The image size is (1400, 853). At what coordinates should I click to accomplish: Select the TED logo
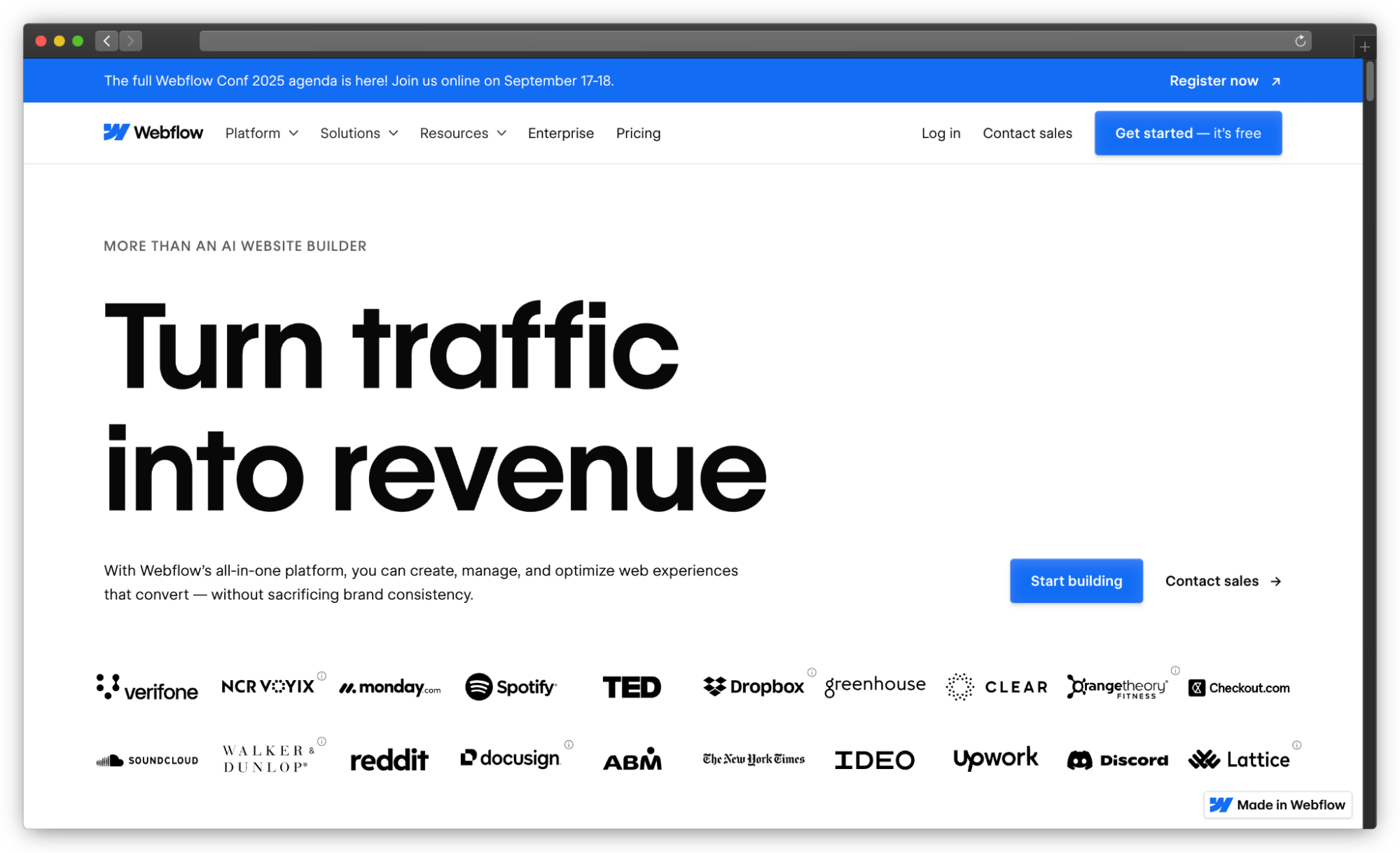coord(631,686)
